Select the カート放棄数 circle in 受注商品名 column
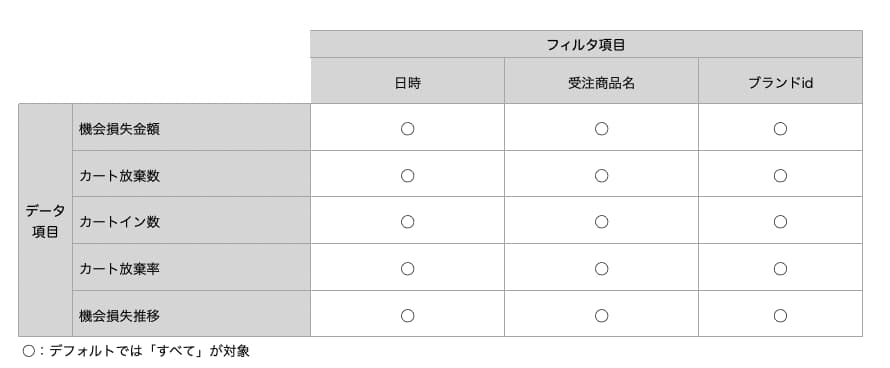 (602, 175)
